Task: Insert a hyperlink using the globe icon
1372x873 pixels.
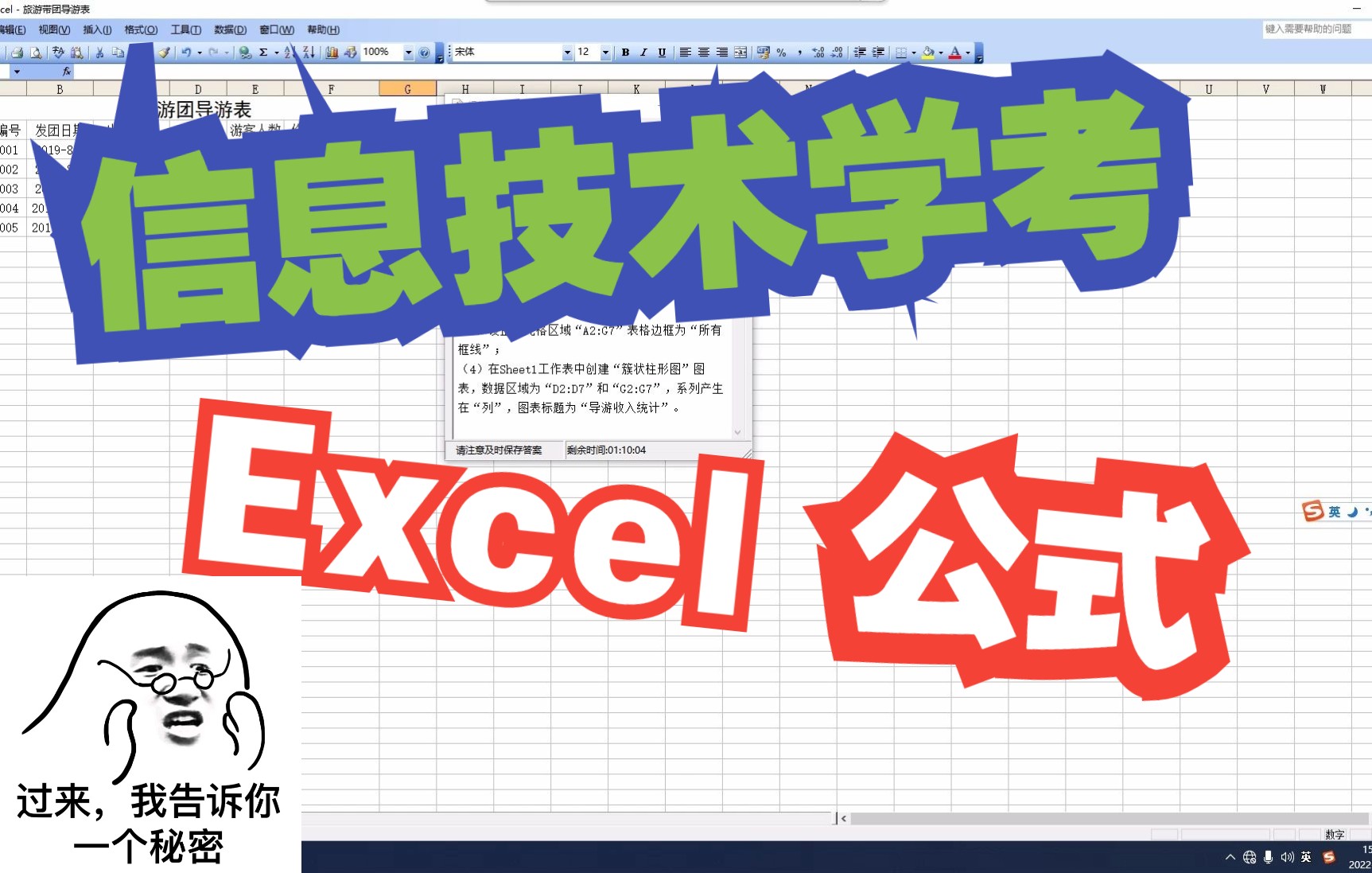Action: pyautogui.click(x=245, y=53)
